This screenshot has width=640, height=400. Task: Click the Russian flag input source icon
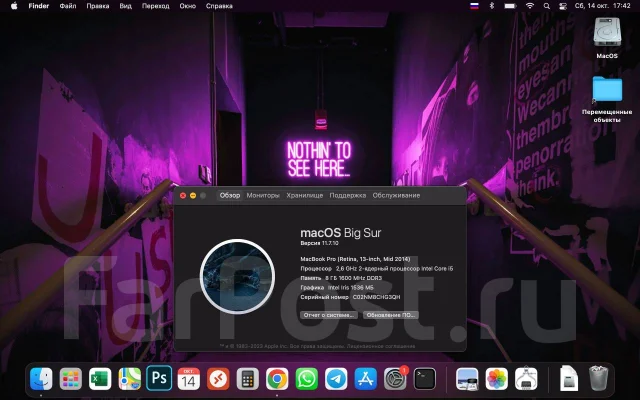[x=474, y=6]
